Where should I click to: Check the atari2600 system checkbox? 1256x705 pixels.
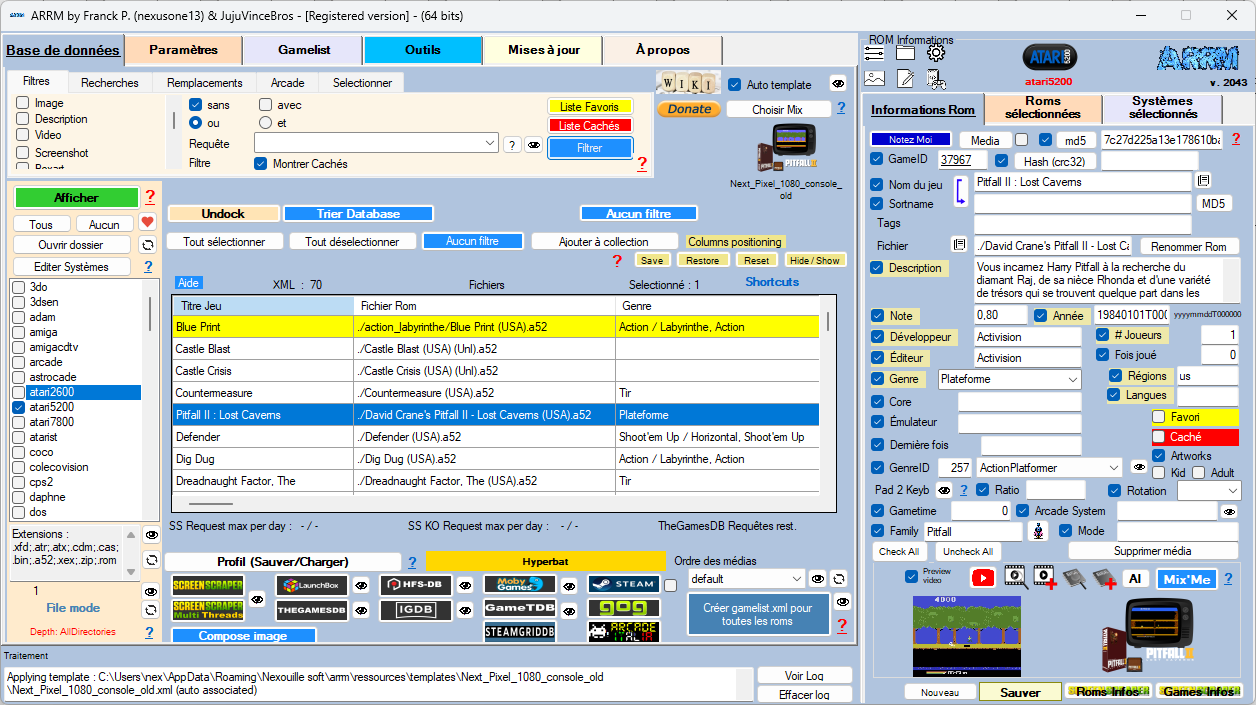point(19,393)
